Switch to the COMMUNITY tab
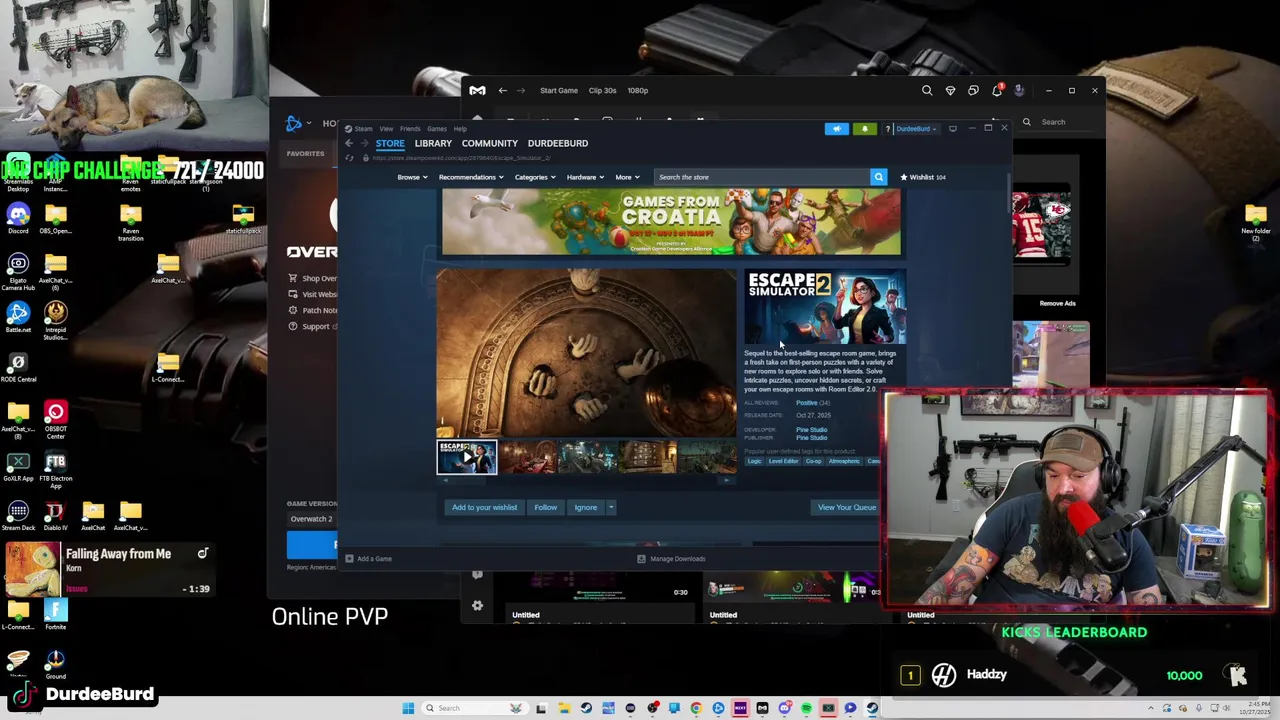The width and height of the screenshot is (1280, 720). (x=490, y=143)
